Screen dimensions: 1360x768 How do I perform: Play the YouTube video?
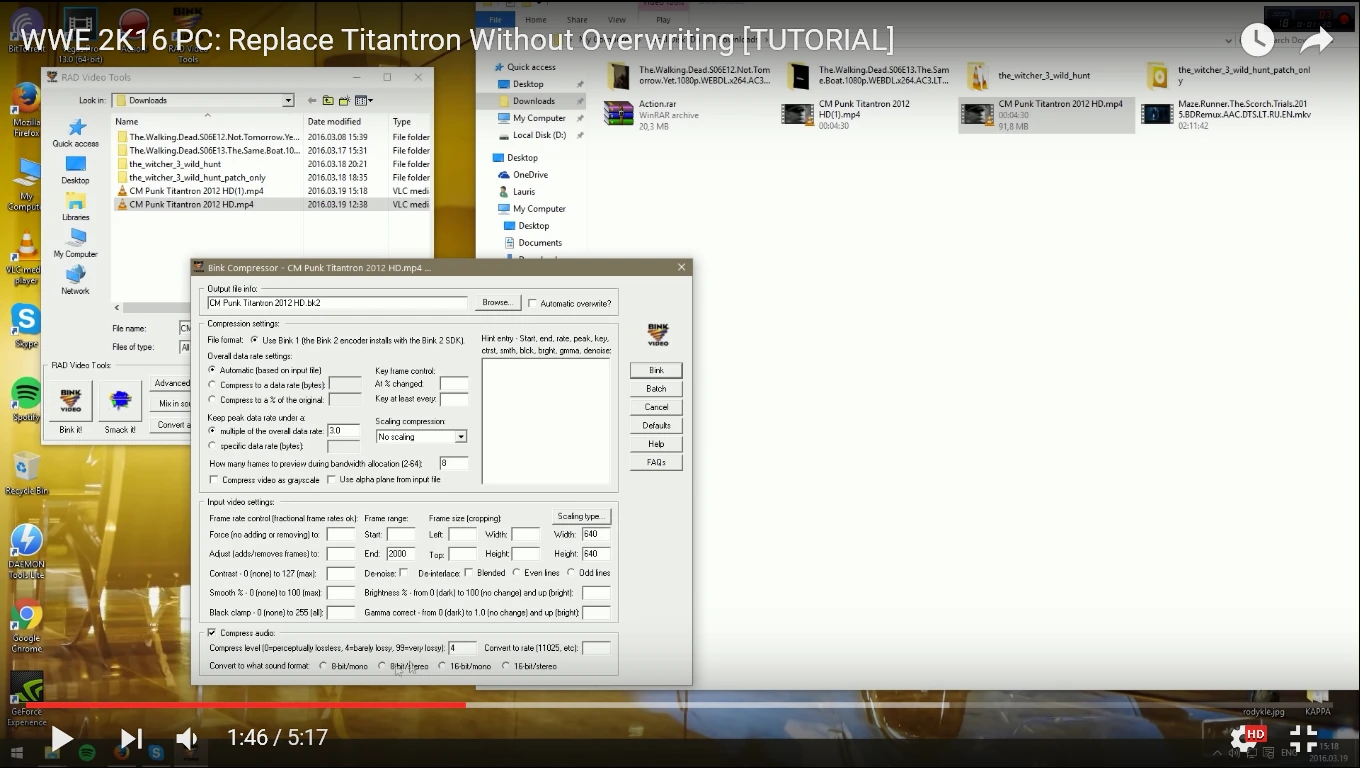61,739
